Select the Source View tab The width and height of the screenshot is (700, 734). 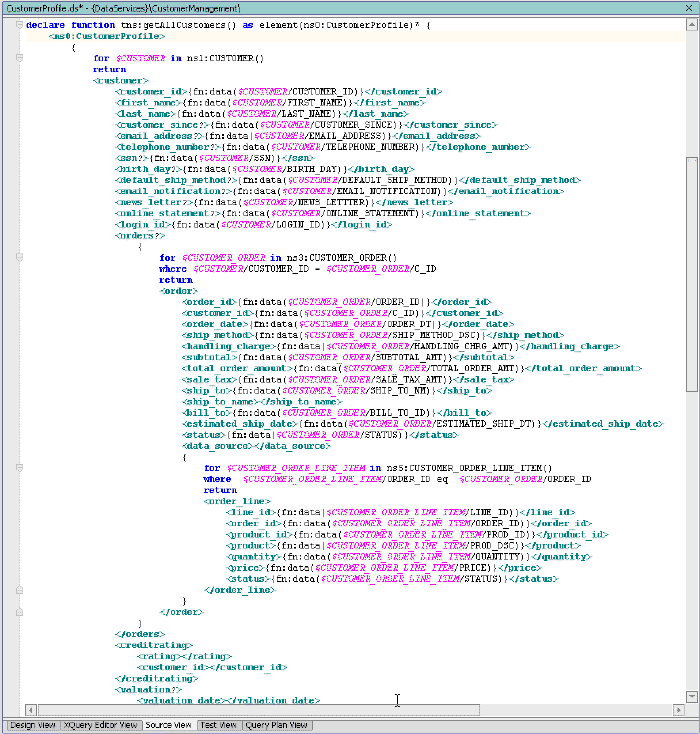(x=168, y=725)
